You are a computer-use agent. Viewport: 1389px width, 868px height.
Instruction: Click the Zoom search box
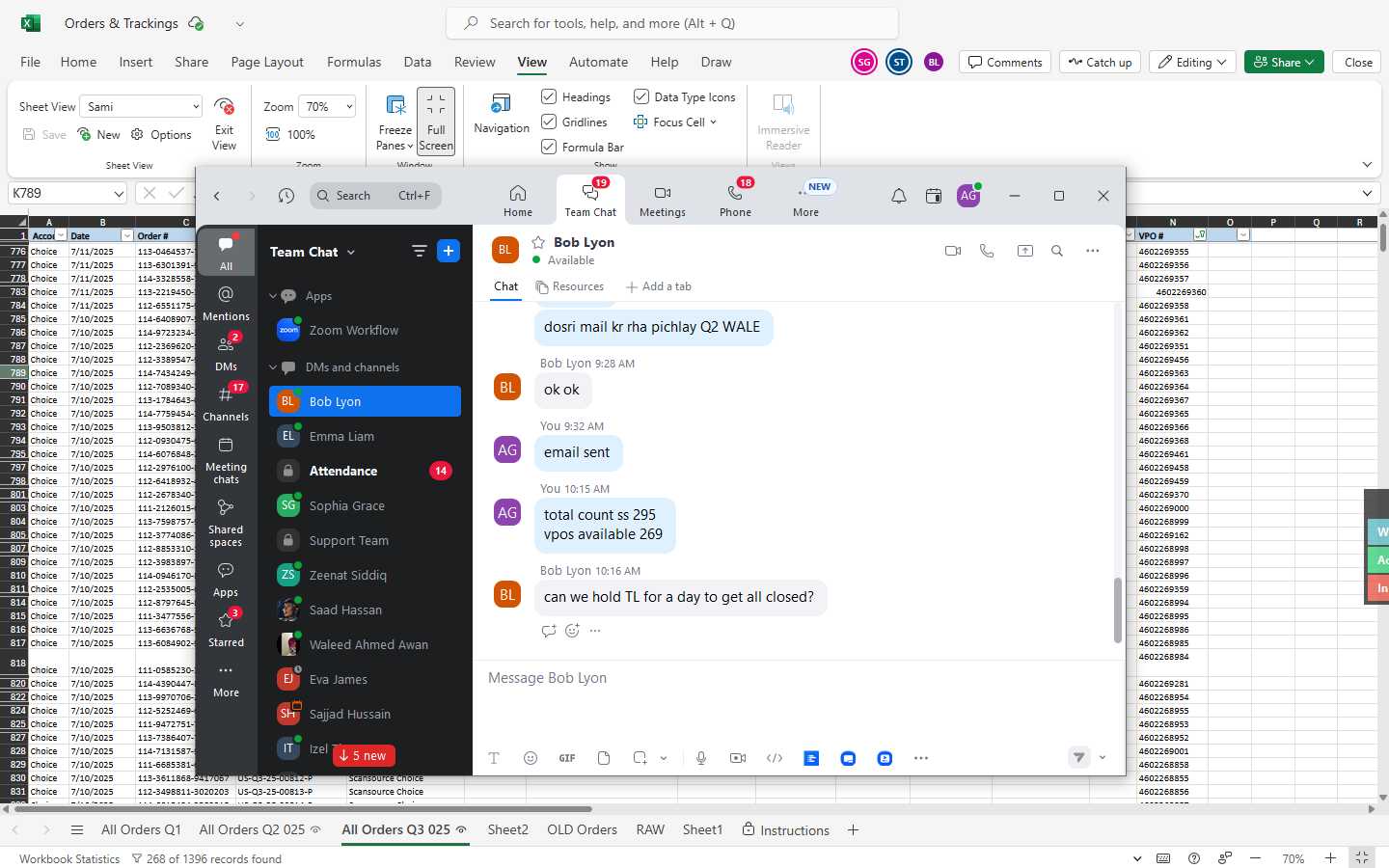pyautogui.click(x=375, y=196)
